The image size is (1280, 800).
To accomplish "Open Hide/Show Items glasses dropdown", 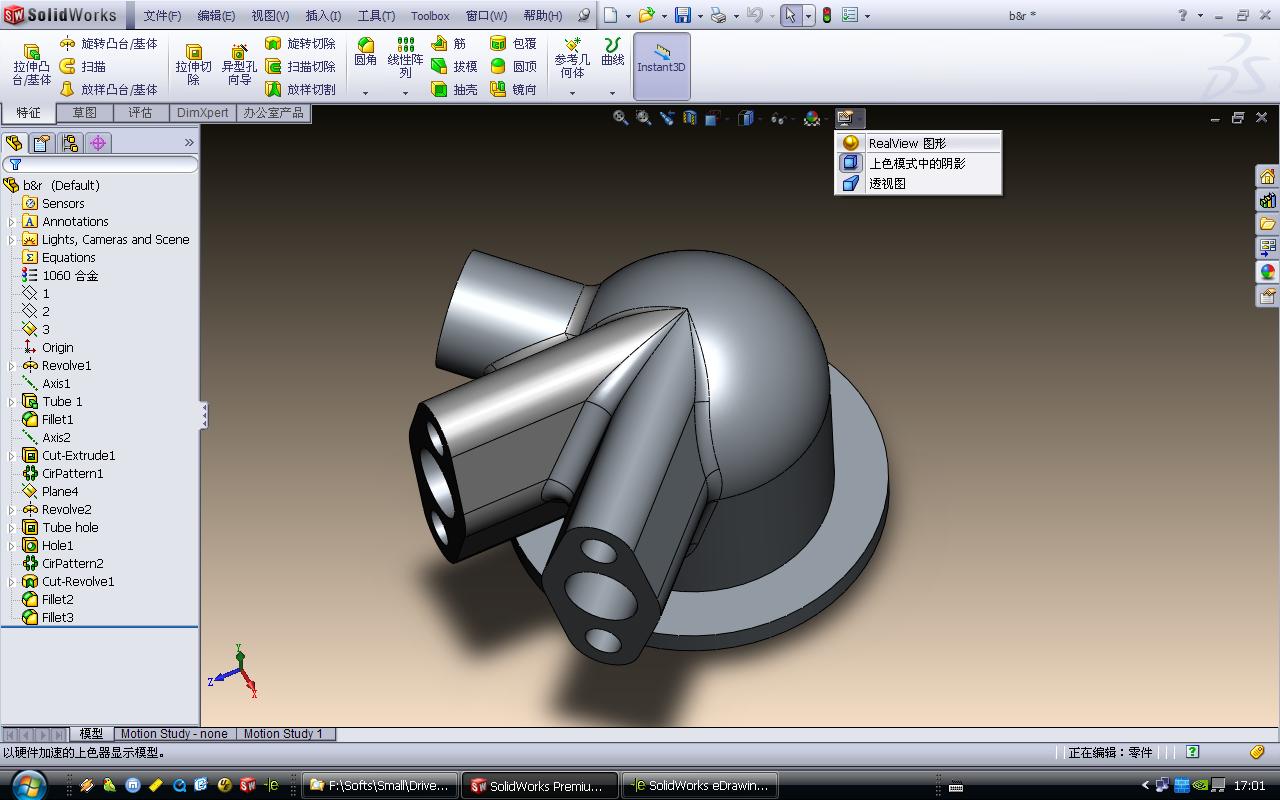I will [x=780, y=118].
